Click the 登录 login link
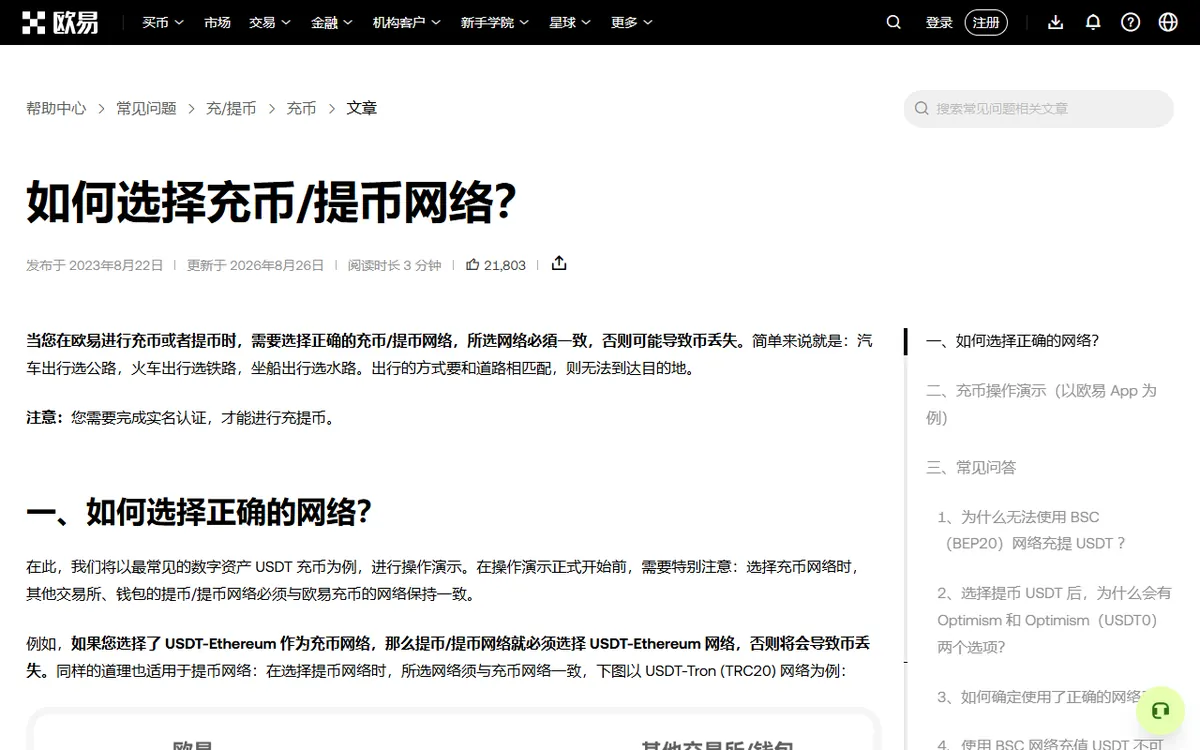 click(939, 22)
